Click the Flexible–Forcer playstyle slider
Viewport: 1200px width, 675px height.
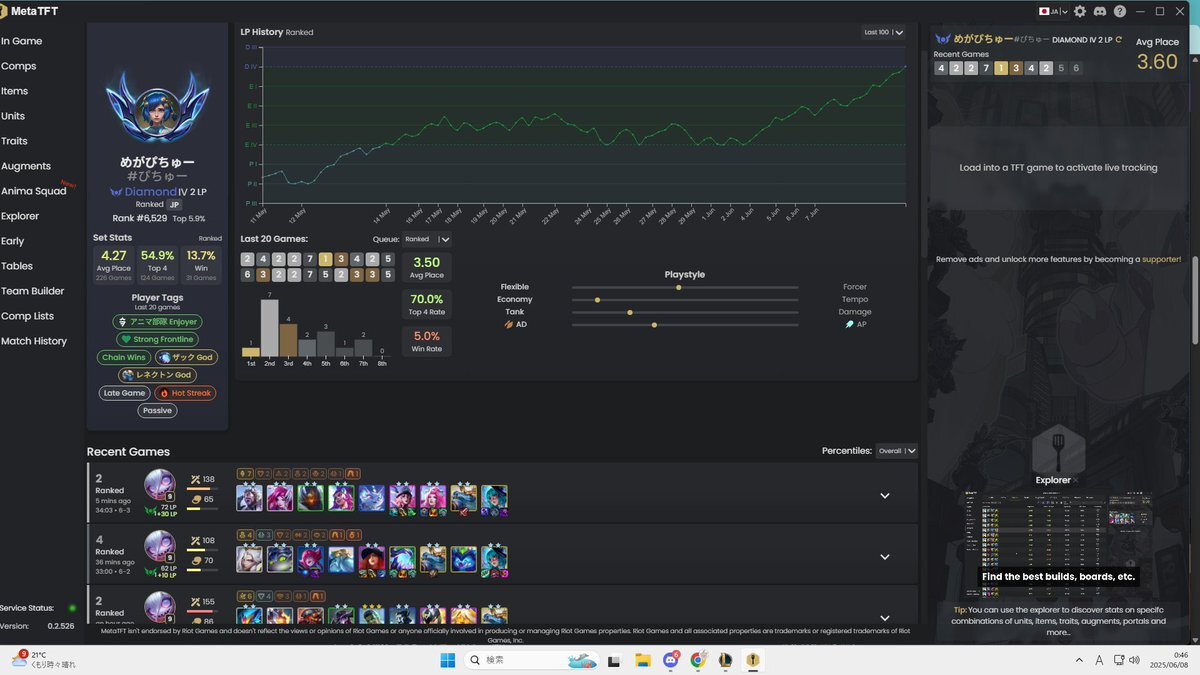click(685, 287)
